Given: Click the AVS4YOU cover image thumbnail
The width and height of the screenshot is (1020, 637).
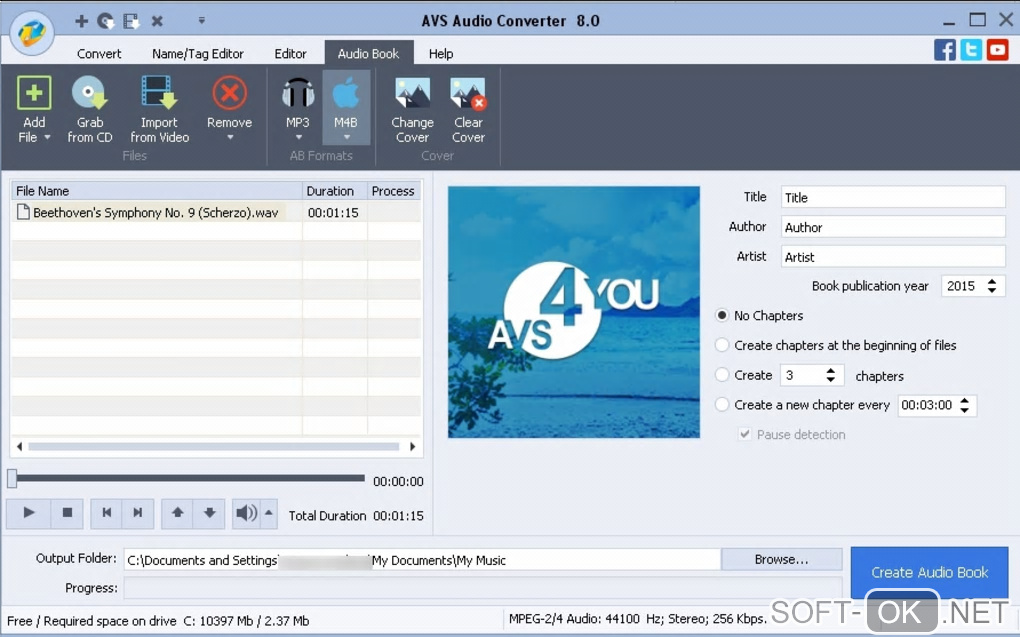Looking at the screenshot, I should click(574, 312).
